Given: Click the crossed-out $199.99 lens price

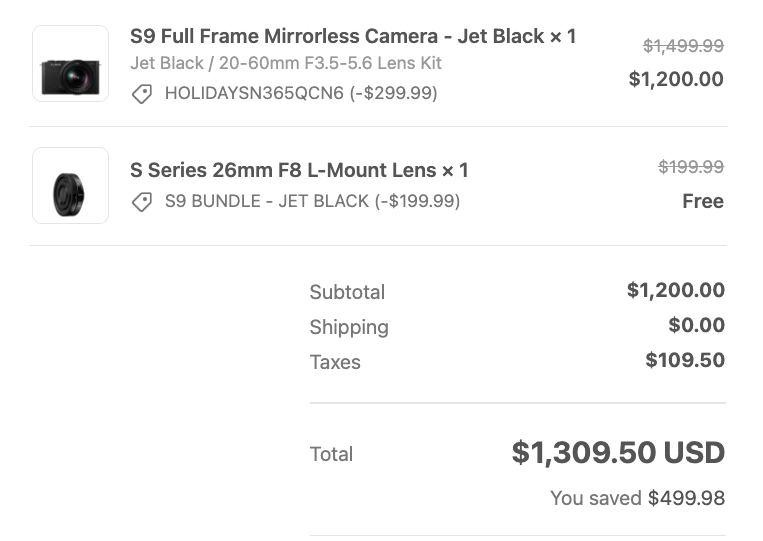Looking at the screenshot, I should click(x=691, y=167).
